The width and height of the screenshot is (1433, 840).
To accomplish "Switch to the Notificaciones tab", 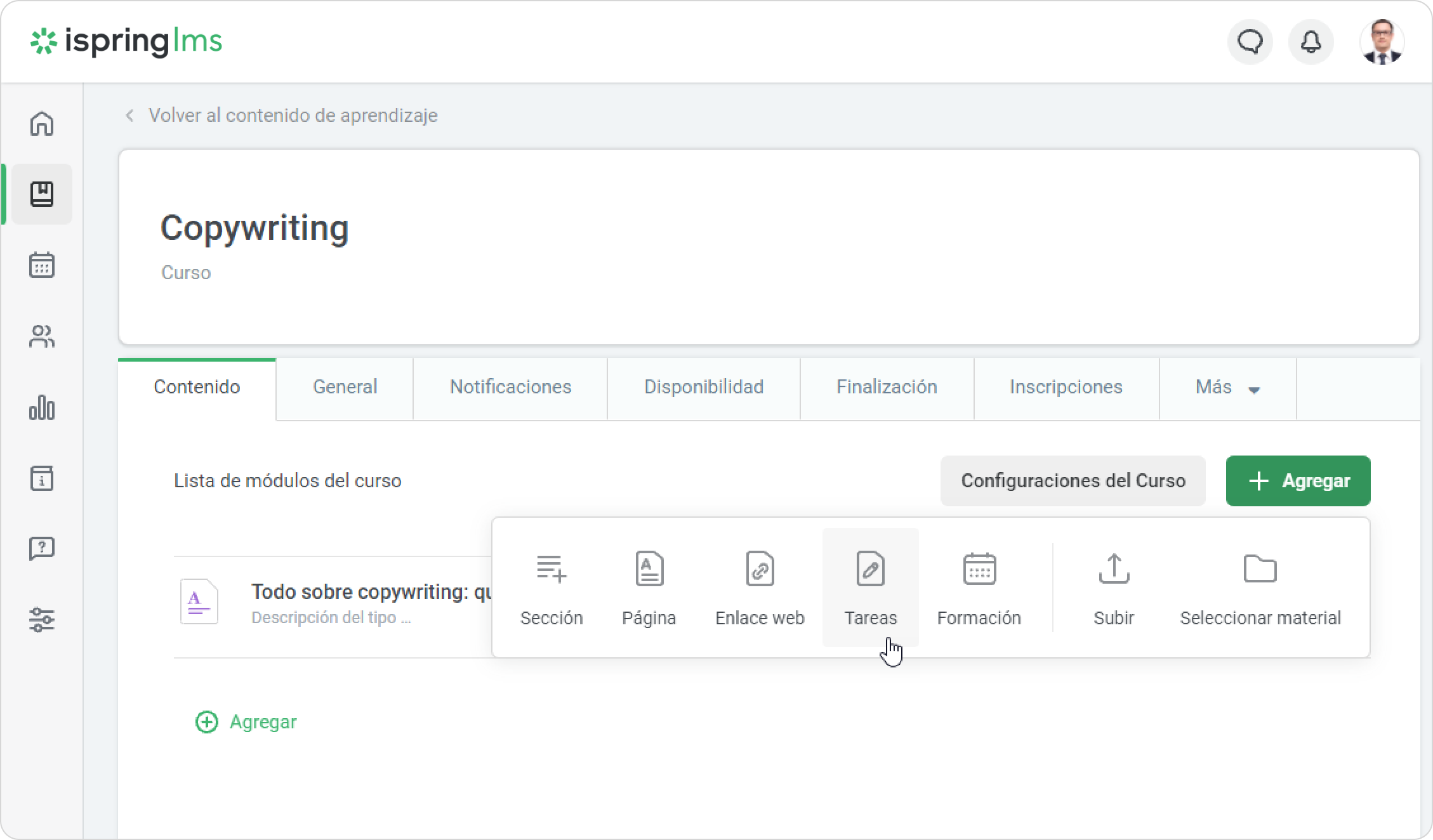I will [x=510, y=388].
